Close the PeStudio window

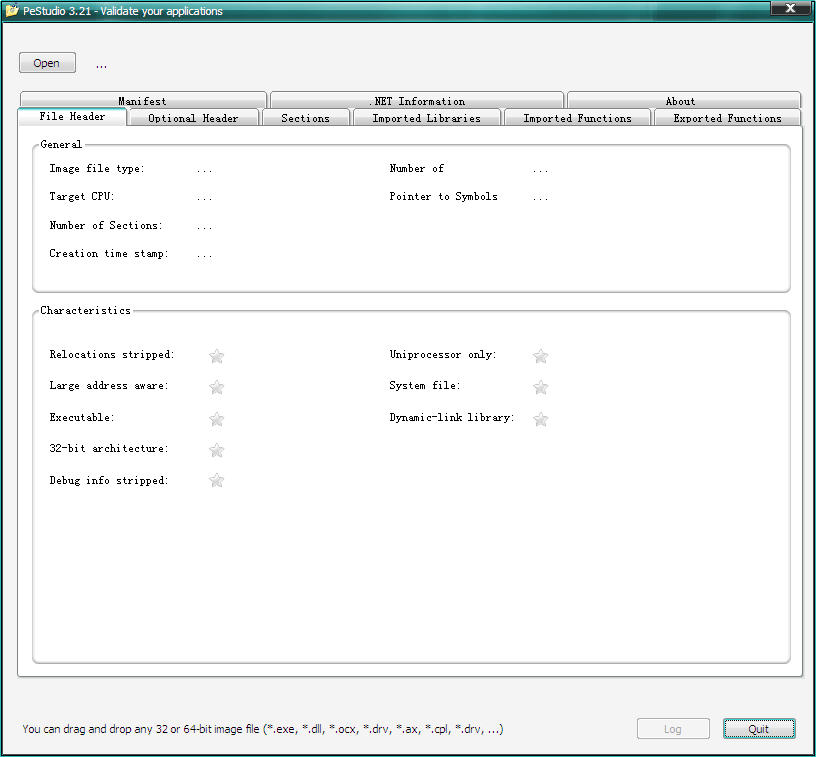(x=790, y=8)
